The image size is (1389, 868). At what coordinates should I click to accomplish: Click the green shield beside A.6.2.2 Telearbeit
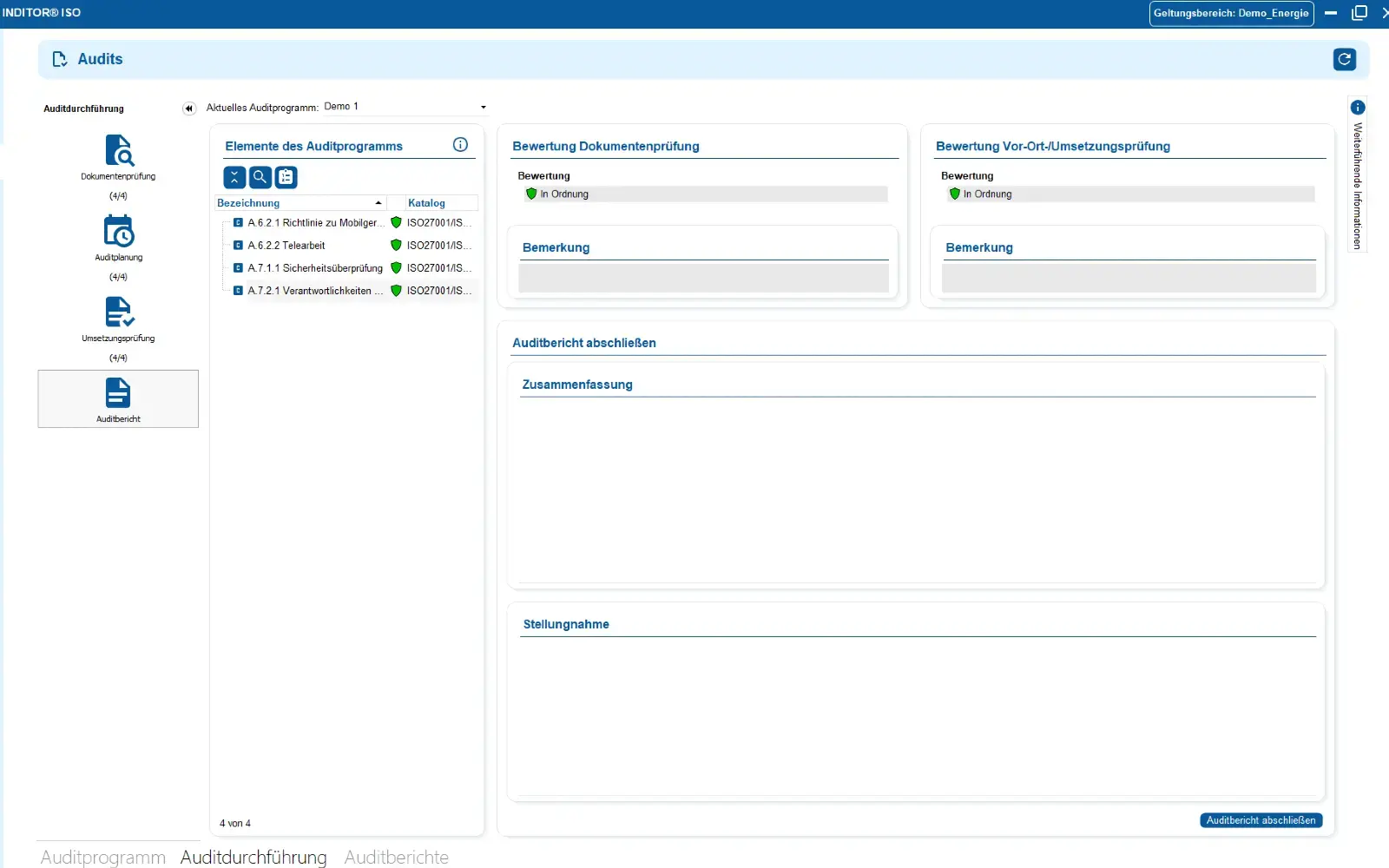397,246
